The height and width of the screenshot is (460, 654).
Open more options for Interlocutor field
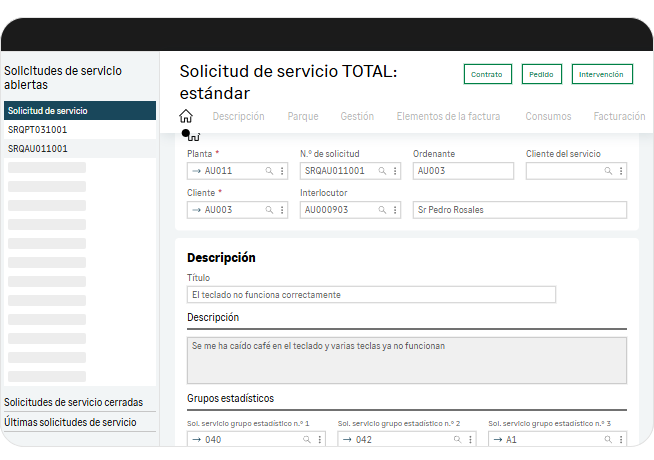coord(395,210)
